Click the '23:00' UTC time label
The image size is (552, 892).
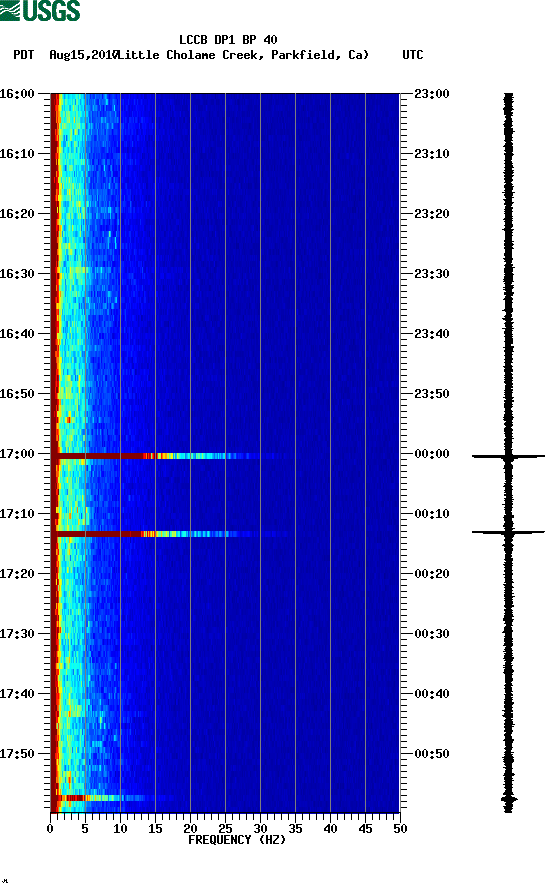click(x=432, y=94)
